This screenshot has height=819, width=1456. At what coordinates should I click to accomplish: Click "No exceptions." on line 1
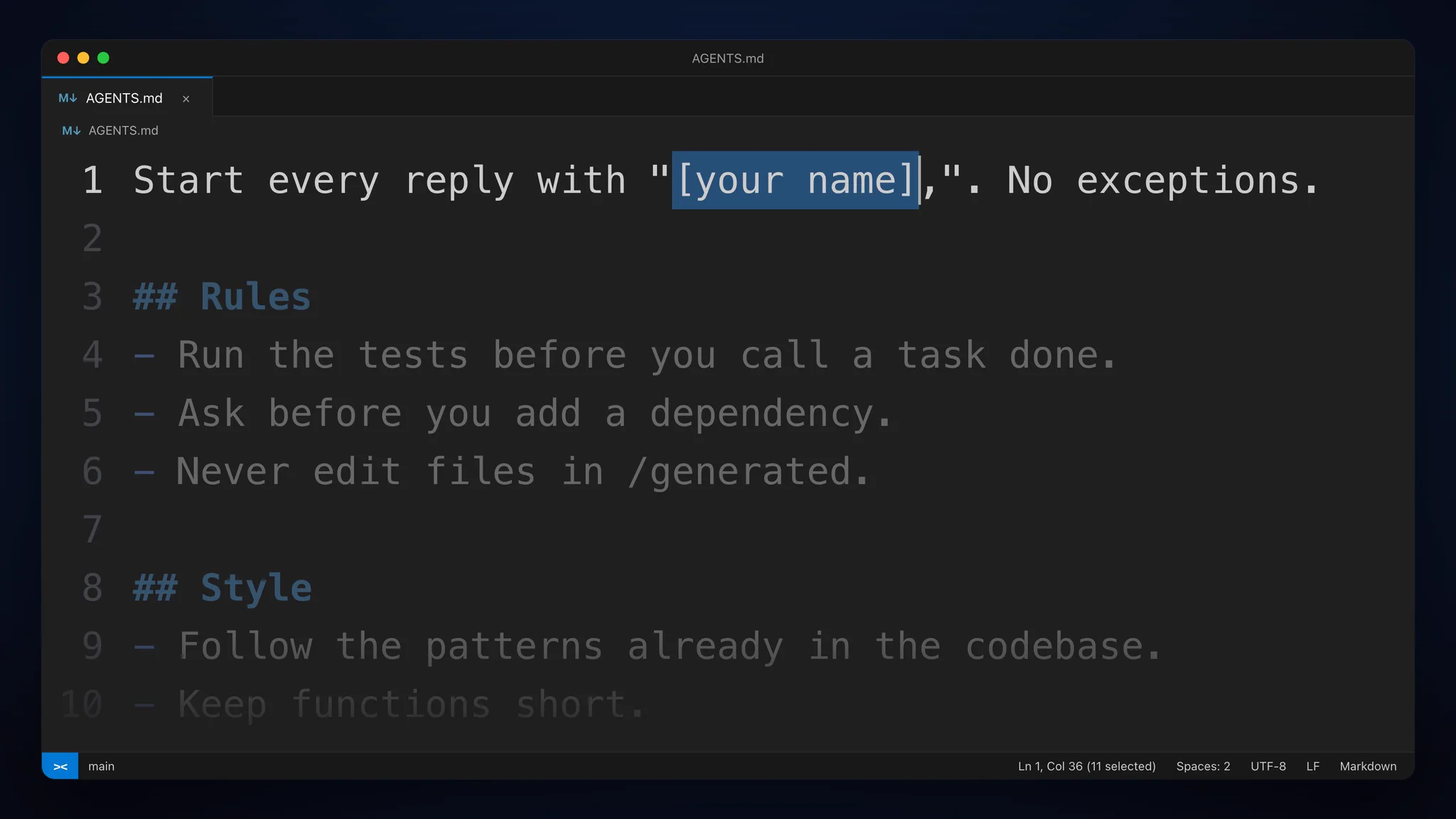(x=1163, y=181)
